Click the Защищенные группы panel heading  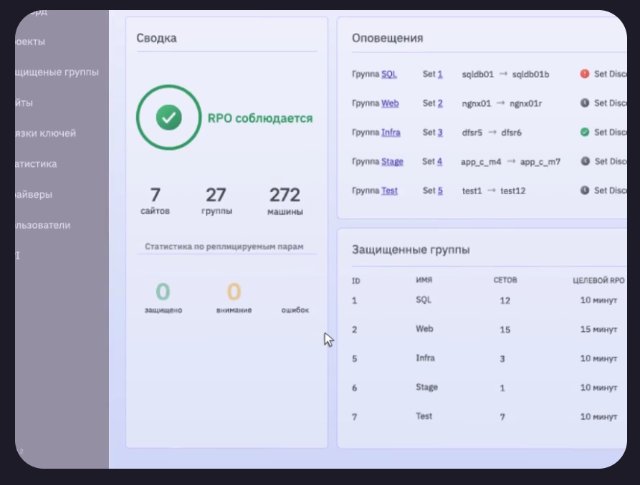[x=411, y=249]
